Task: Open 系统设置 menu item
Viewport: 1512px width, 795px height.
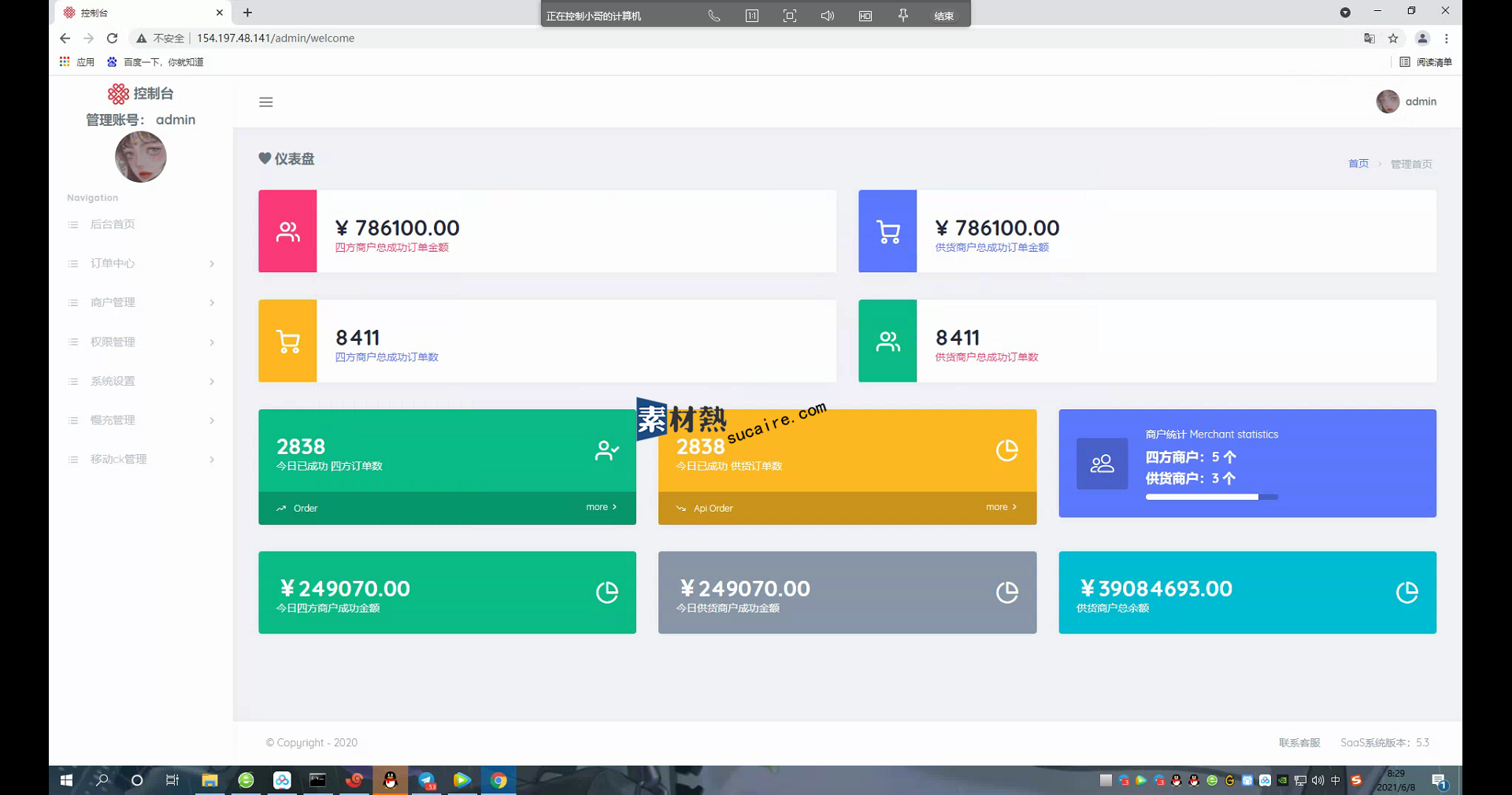Action: coord(113,381)
